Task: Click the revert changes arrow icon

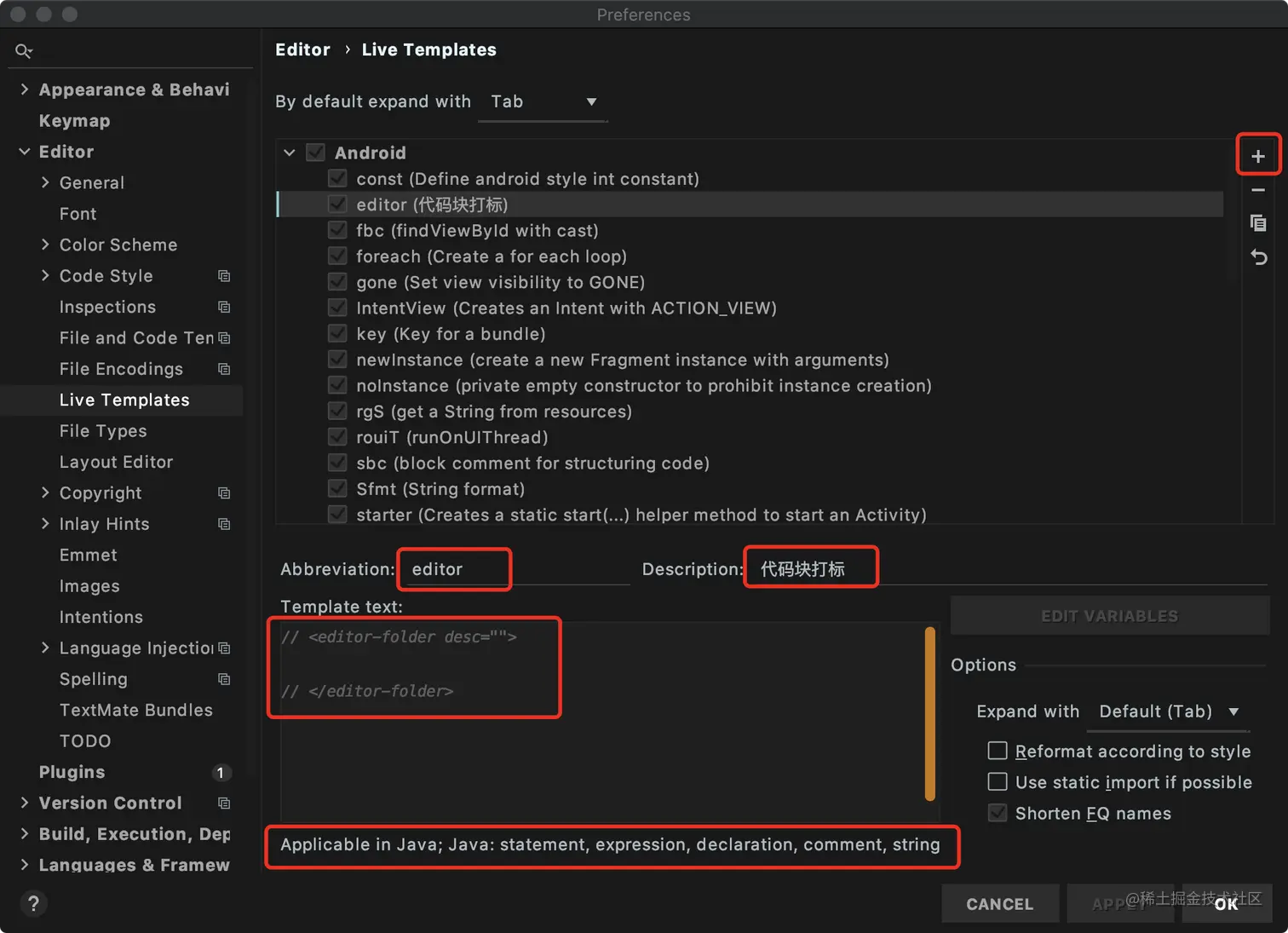Action: (x=1257, y=256)
